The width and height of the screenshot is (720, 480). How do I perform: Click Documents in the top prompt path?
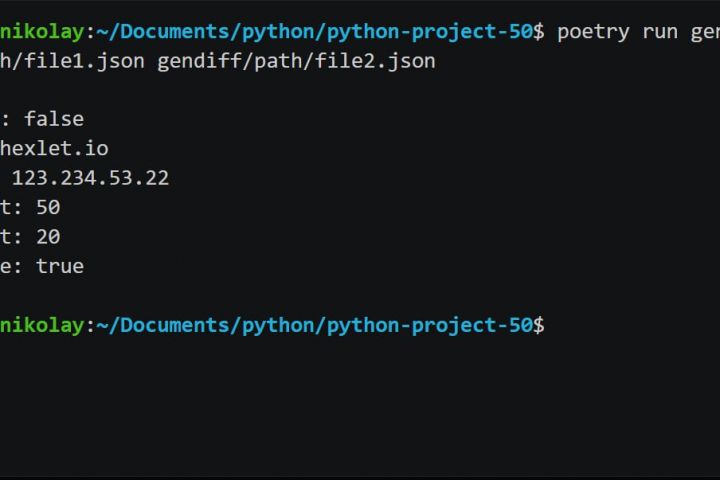click(160, 31)
